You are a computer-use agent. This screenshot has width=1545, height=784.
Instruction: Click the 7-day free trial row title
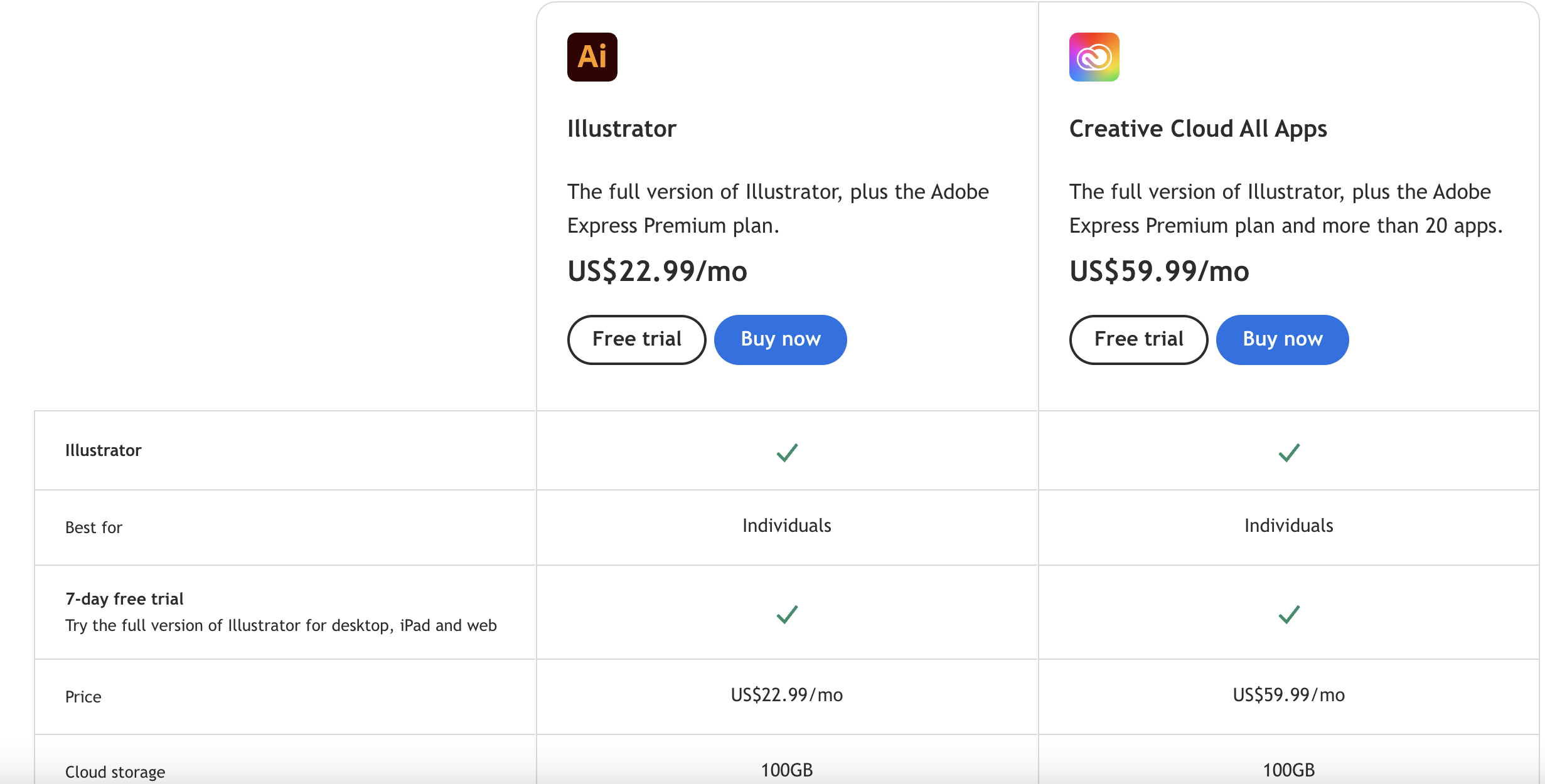click(x=124, y=599)
